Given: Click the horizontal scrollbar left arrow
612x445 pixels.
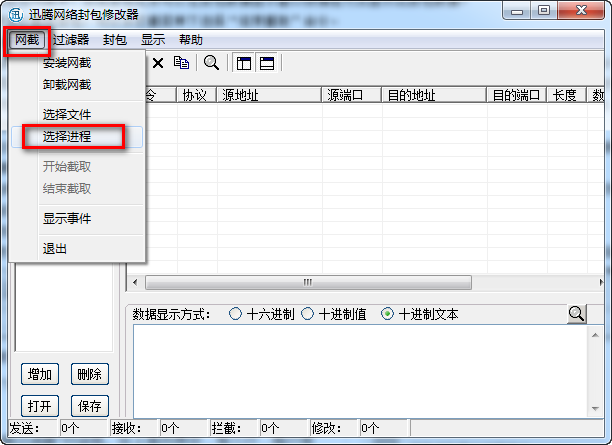Looking at the screenshot, I should pos(135,282).
